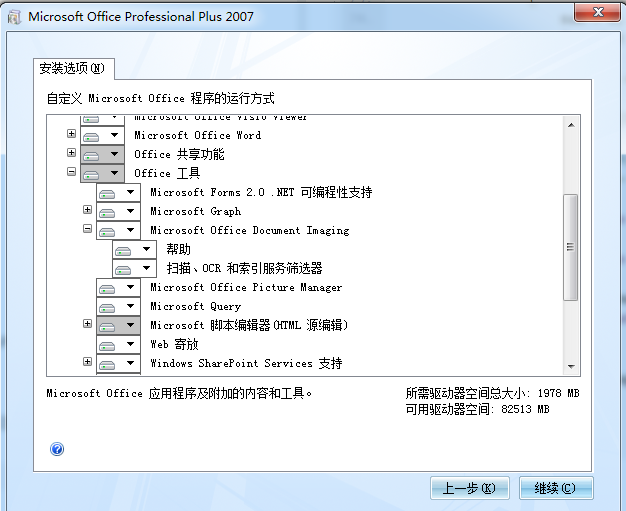The width and height of the screenshot is (626, 511).
Task: Click the scrollbar up arrow
Action: tap(571, 125)
